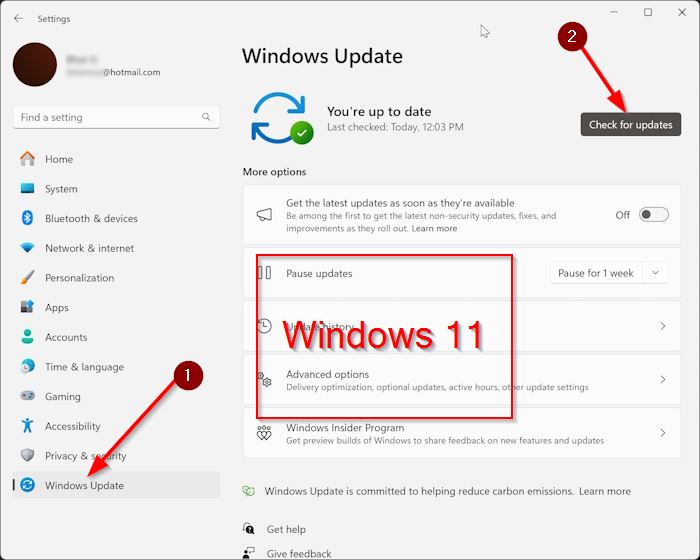
Task: Click Check for updates button
Action: [x=630, y=125]
